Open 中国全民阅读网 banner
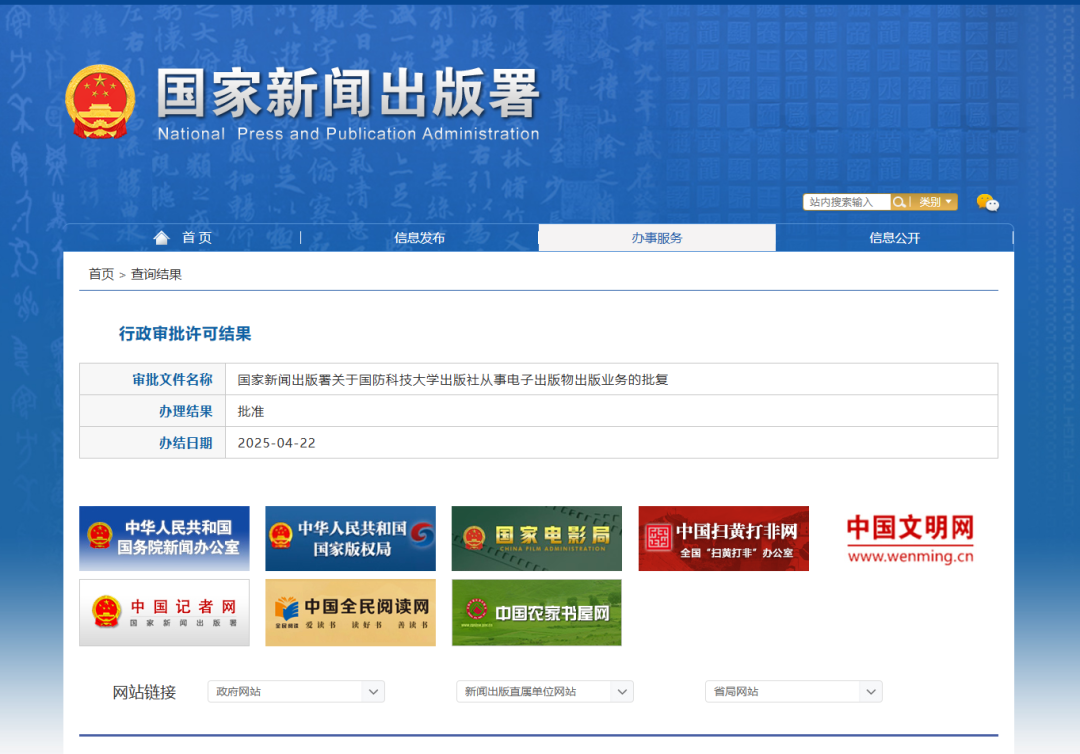The height and width of the screenshot is (754, 1080). pyautogui.click(x=350, y=612)
